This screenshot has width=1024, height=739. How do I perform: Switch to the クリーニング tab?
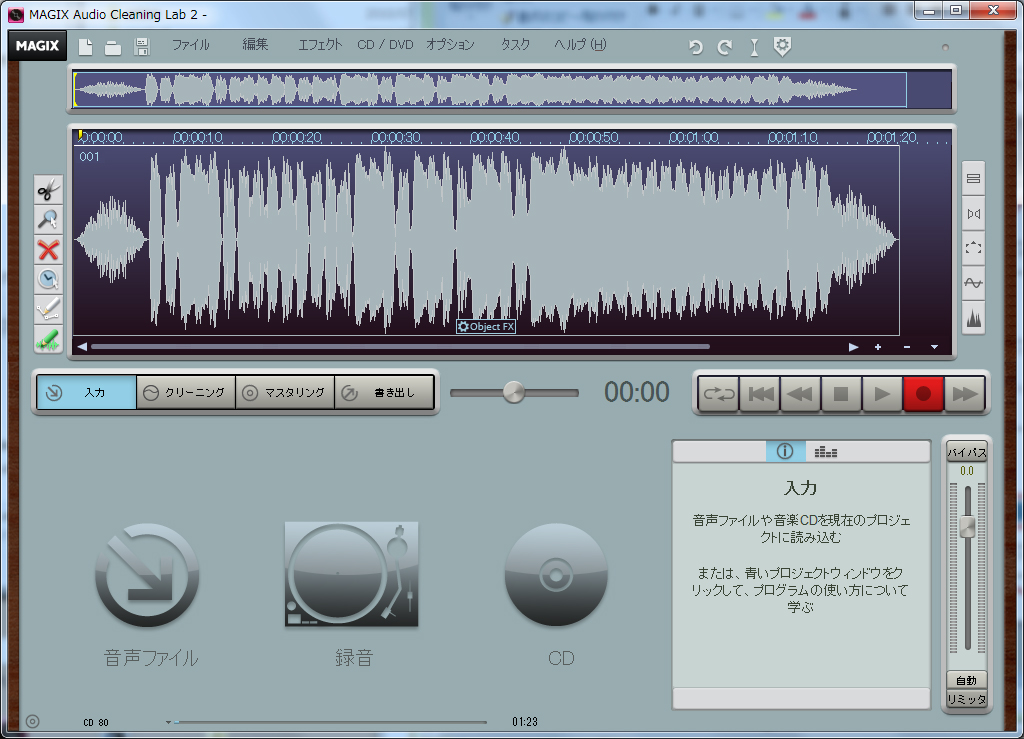pyautogui.click(x=186, y=393)
